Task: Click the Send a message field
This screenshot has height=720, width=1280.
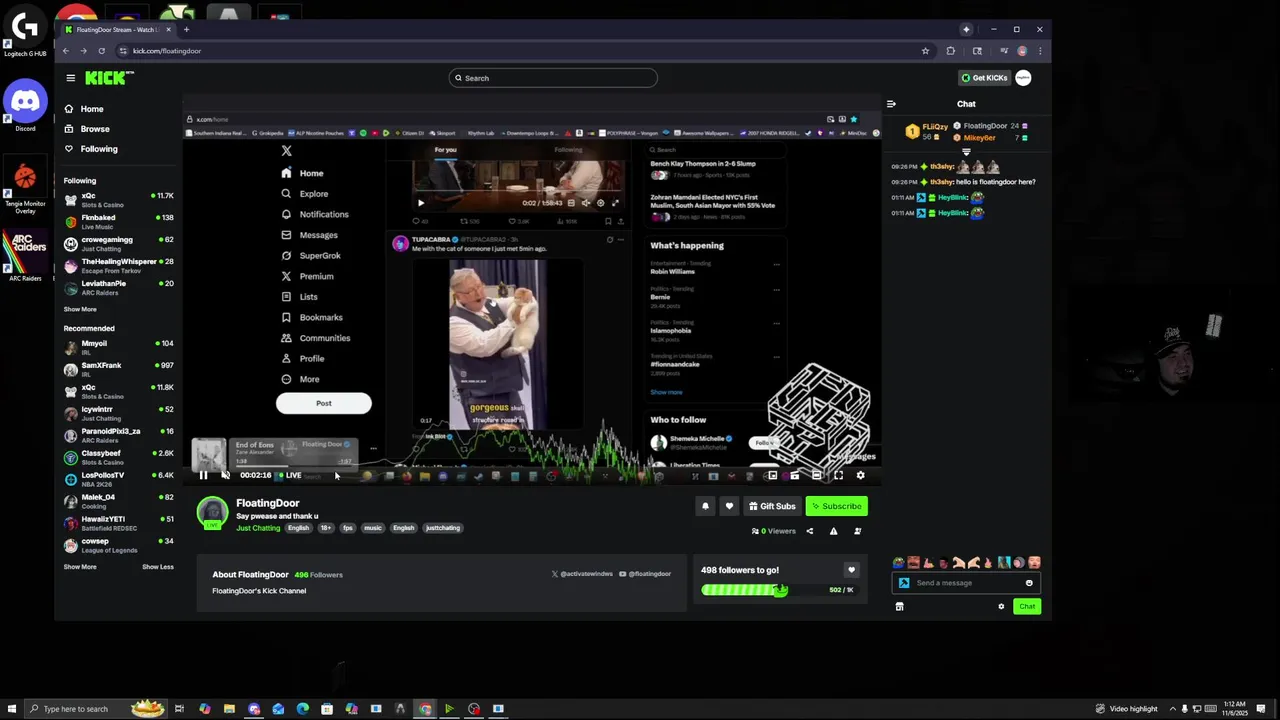Action: point(965,583)
